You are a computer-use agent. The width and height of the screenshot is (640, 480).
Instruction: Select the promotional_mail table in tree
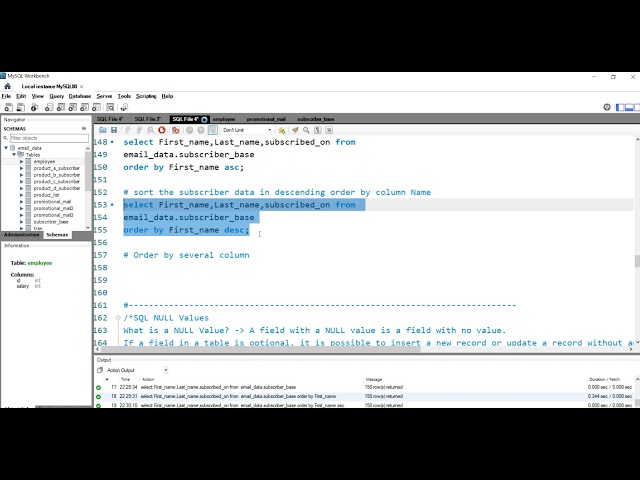point(52,202)
